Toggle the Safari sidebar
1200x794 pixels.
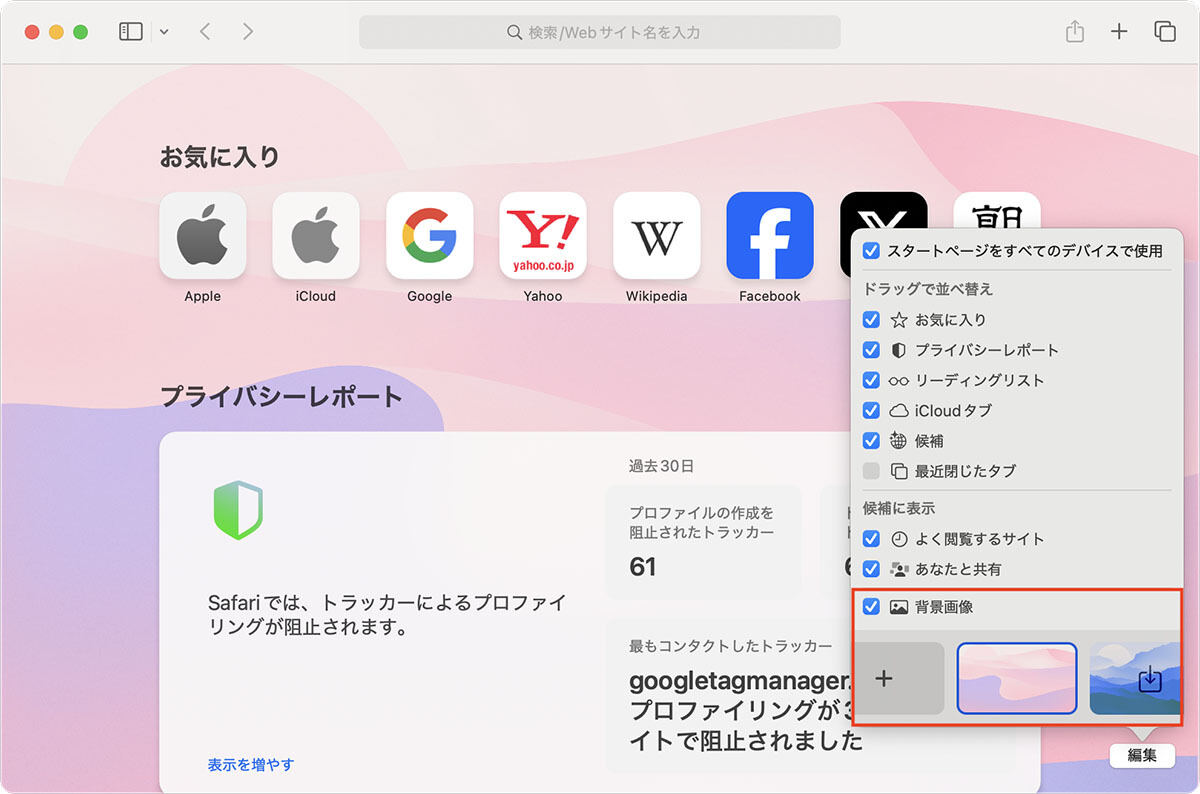131,32
